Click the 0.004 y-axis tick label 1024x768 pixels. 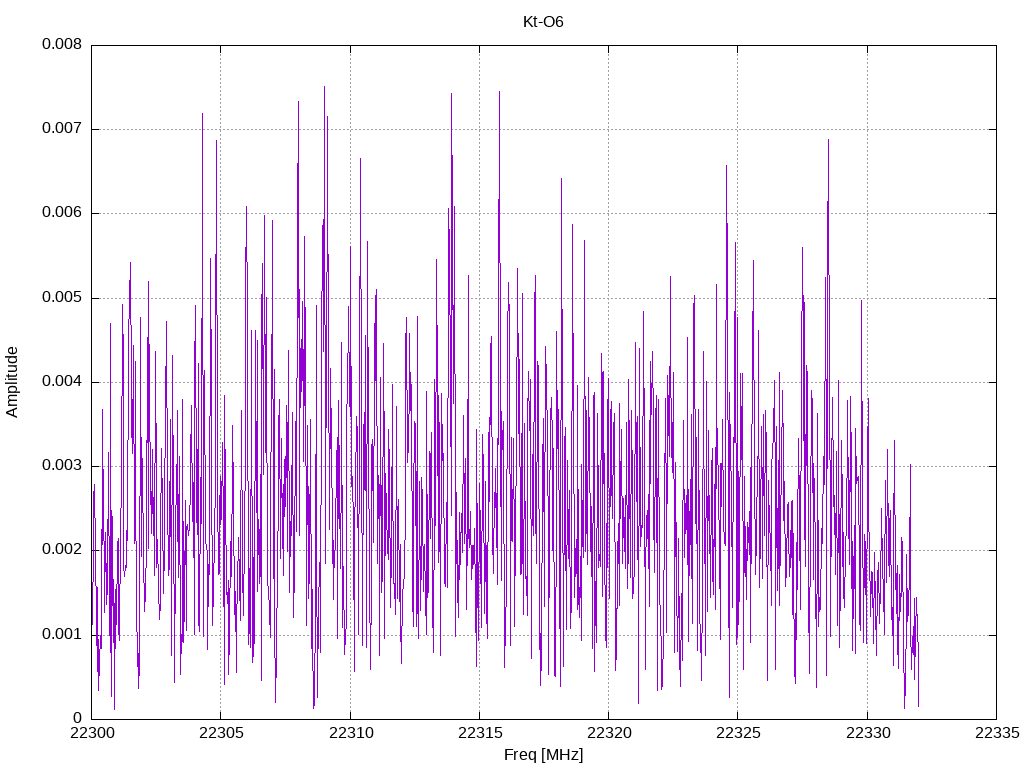pyautogui.click(x=62, y=381)
